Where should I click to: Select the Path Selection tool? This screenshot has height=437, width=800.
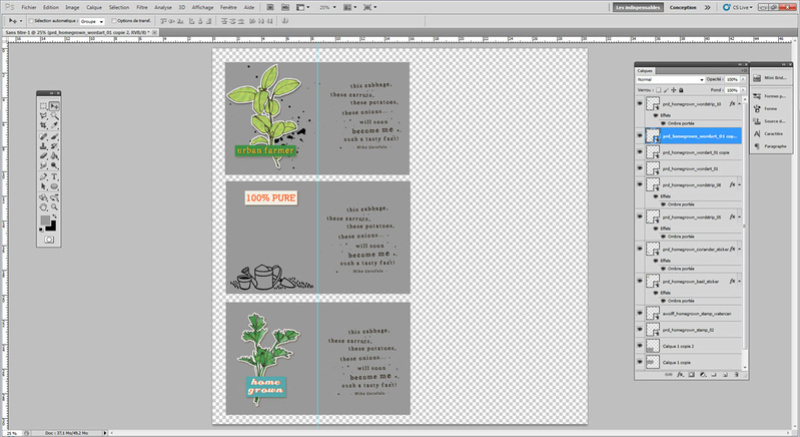[43, 187]
